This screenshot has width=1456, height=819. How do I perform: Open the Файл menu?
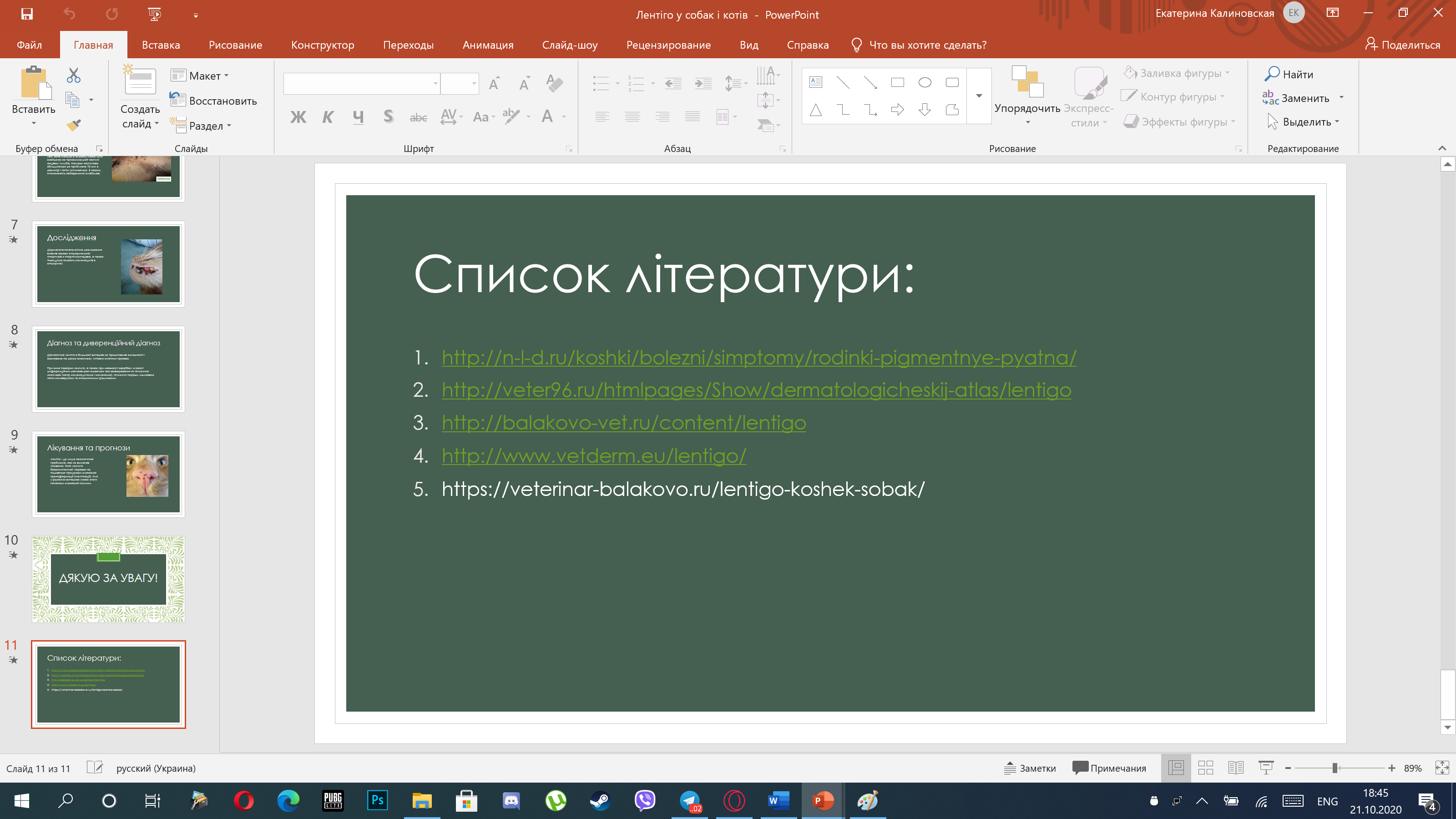coord(30,45)
